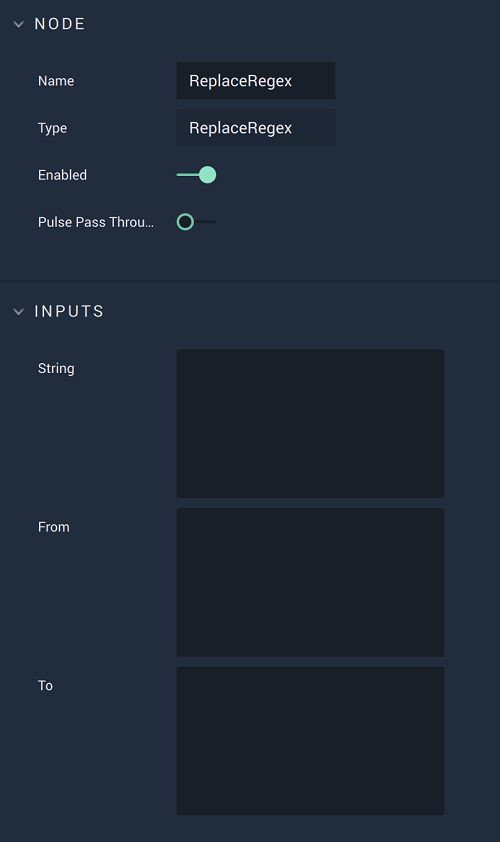Screen dimensions: 500x842
Task: Click the divider between NODE and INPUTS
Action: click(x=250, y=280)
